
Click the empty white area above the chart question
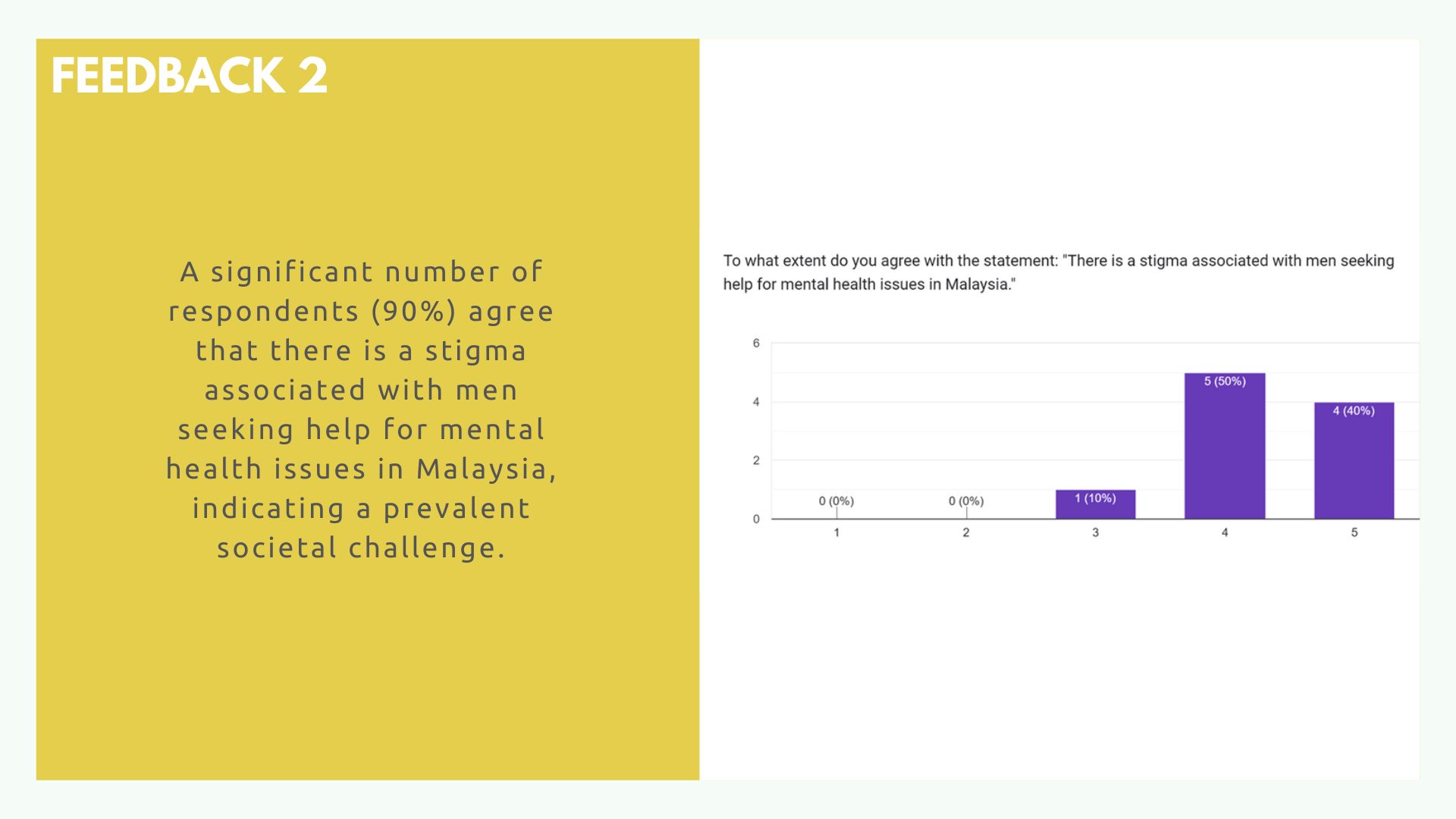[x=1059, y=144]
